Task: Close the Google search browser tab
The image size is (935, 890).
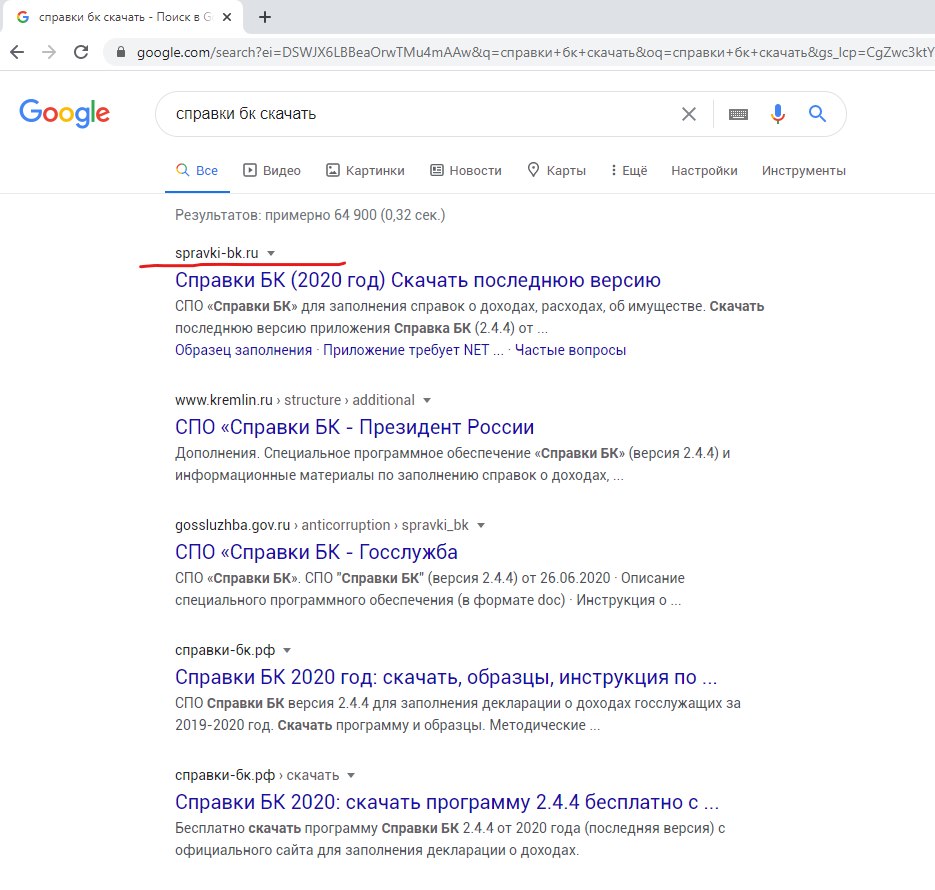Action: click(227, 17)
